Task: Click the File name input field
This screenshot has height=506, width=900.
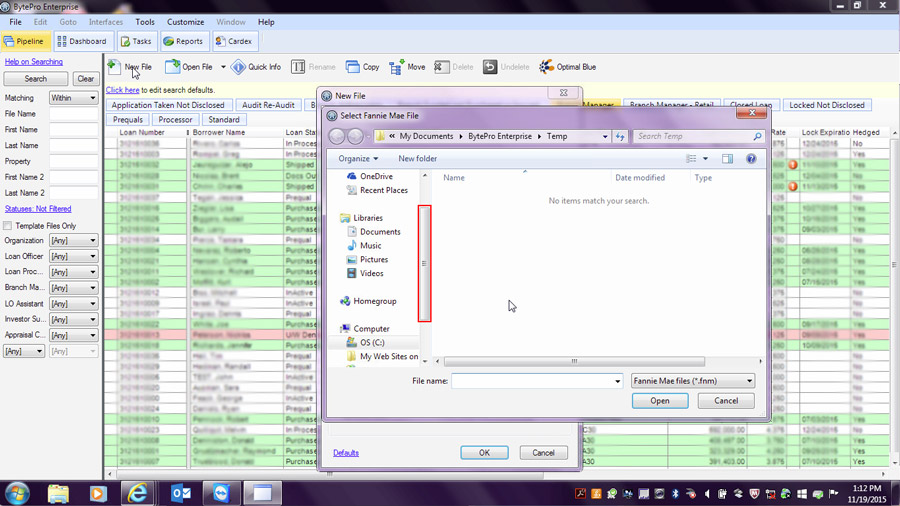Action: 532,380
